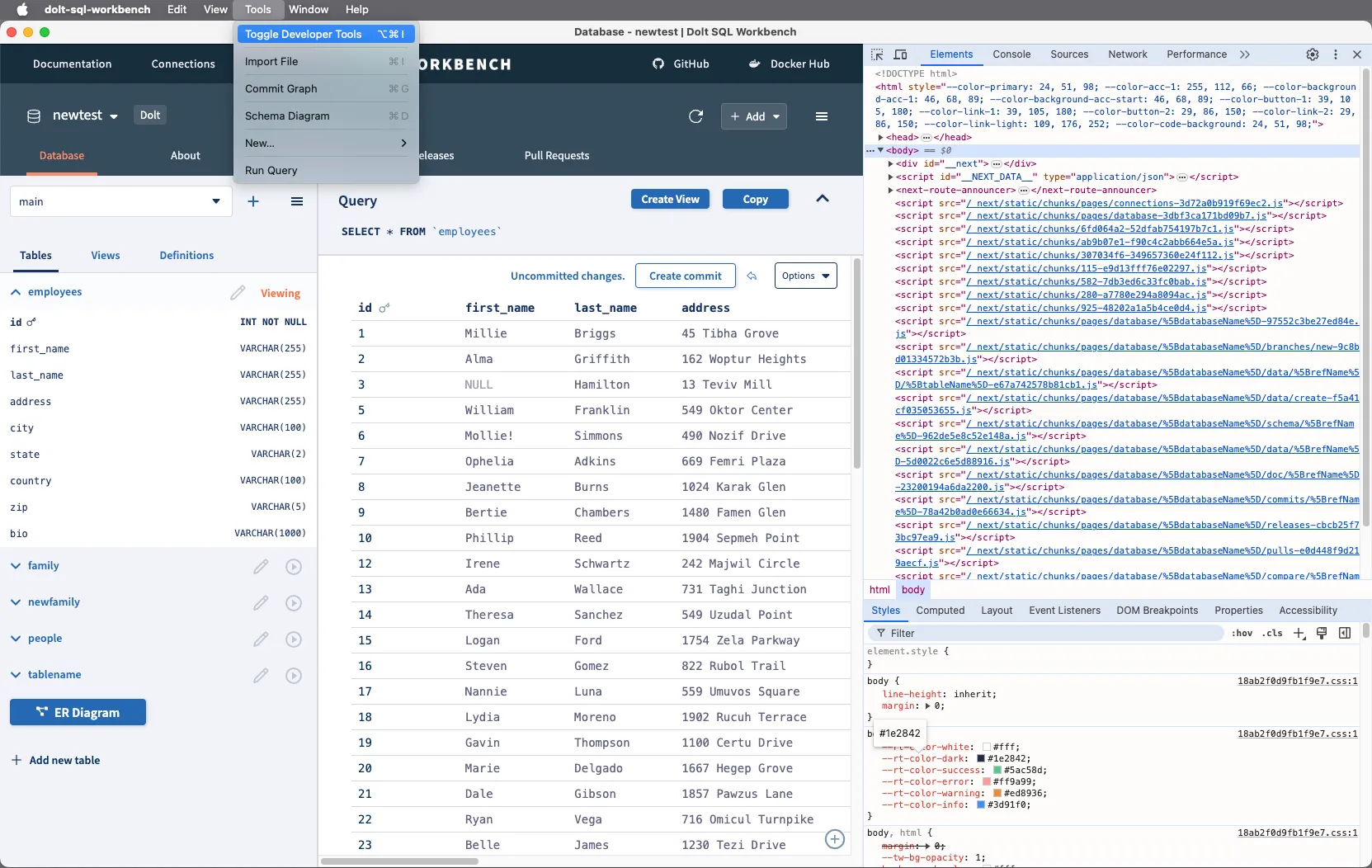
Task: Collapse the employees table expander
Action: 14,292
